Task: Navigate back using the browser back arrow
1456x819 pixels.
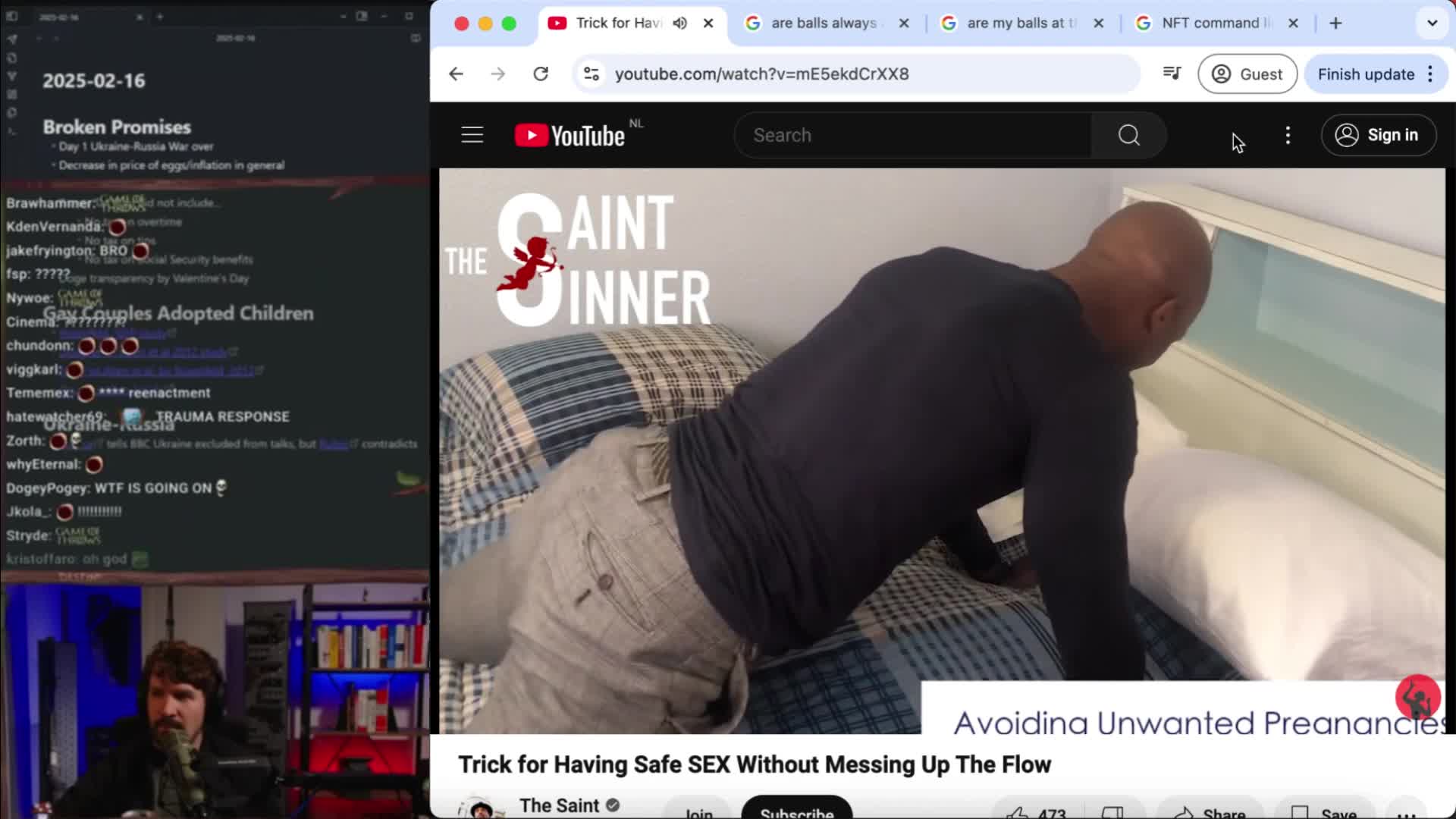Action: (455, 74)
